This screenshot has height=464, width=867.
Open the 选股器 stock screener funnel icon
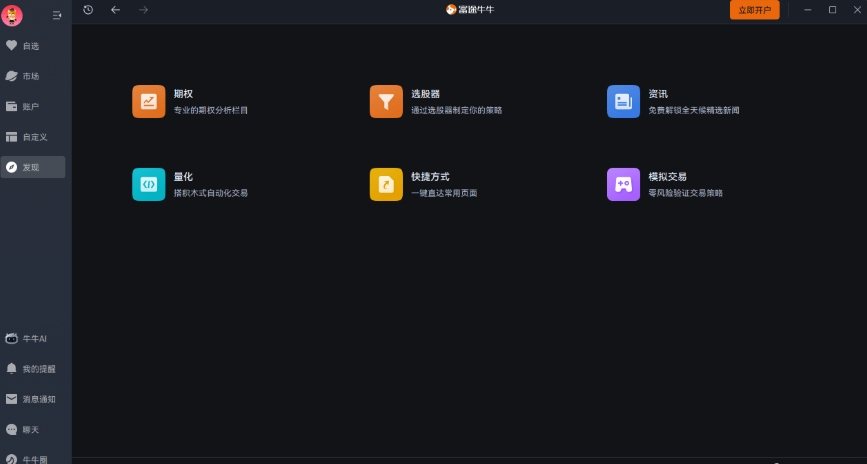coord(386,101)
